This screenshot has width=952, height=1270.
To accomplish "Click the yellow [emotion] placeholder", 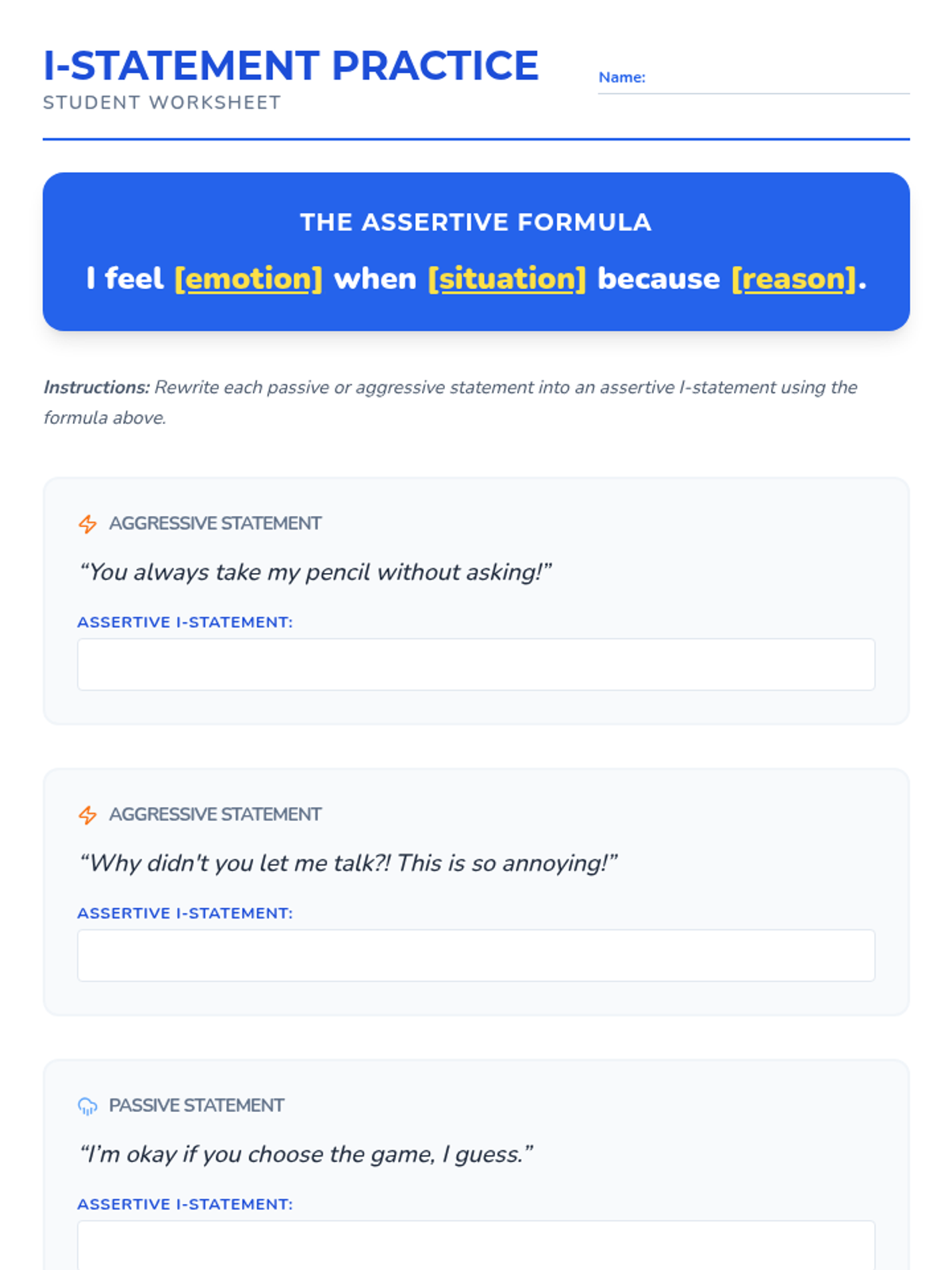I will pyautogui.click(x=248, y=279).
